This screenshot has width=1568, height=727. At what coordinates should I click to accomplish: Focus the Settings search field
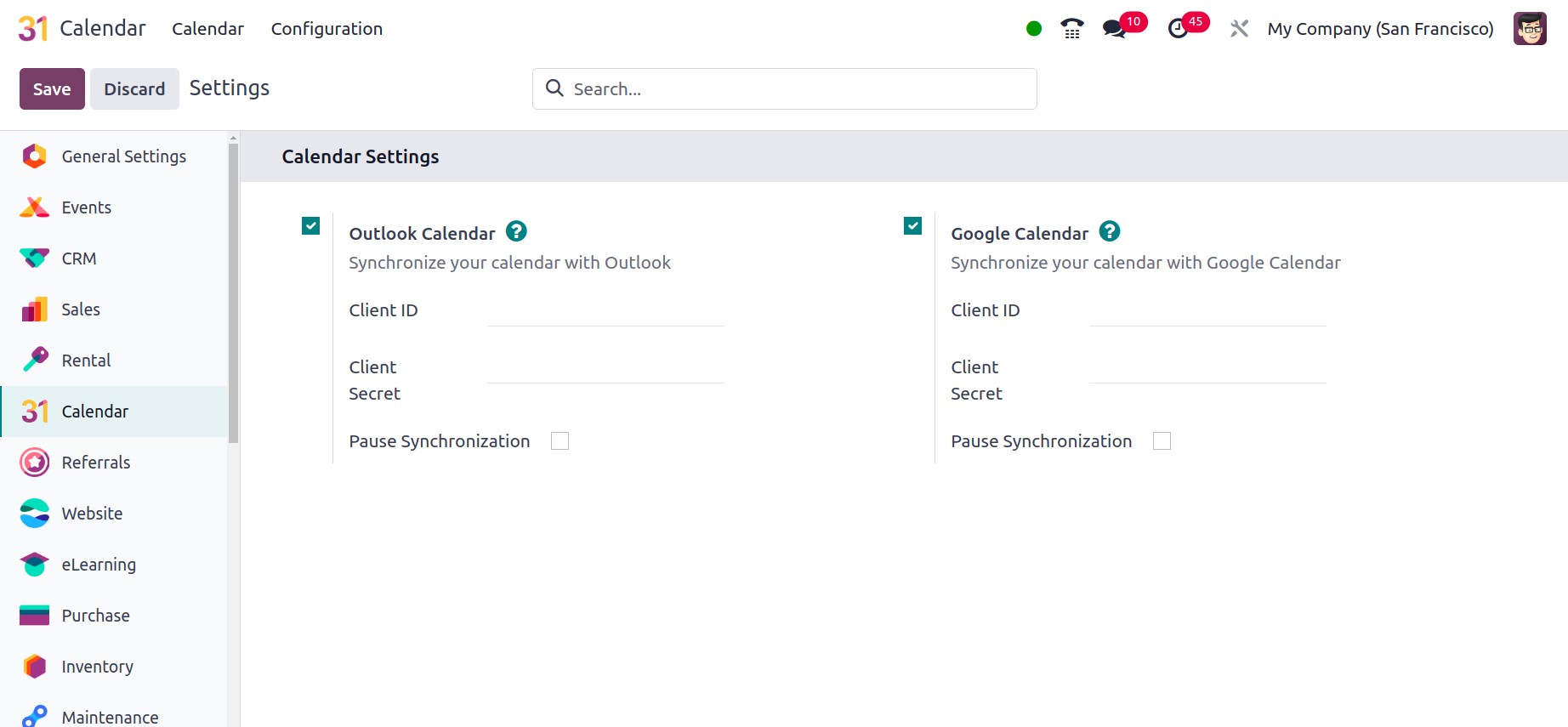(x=784, y=88)
